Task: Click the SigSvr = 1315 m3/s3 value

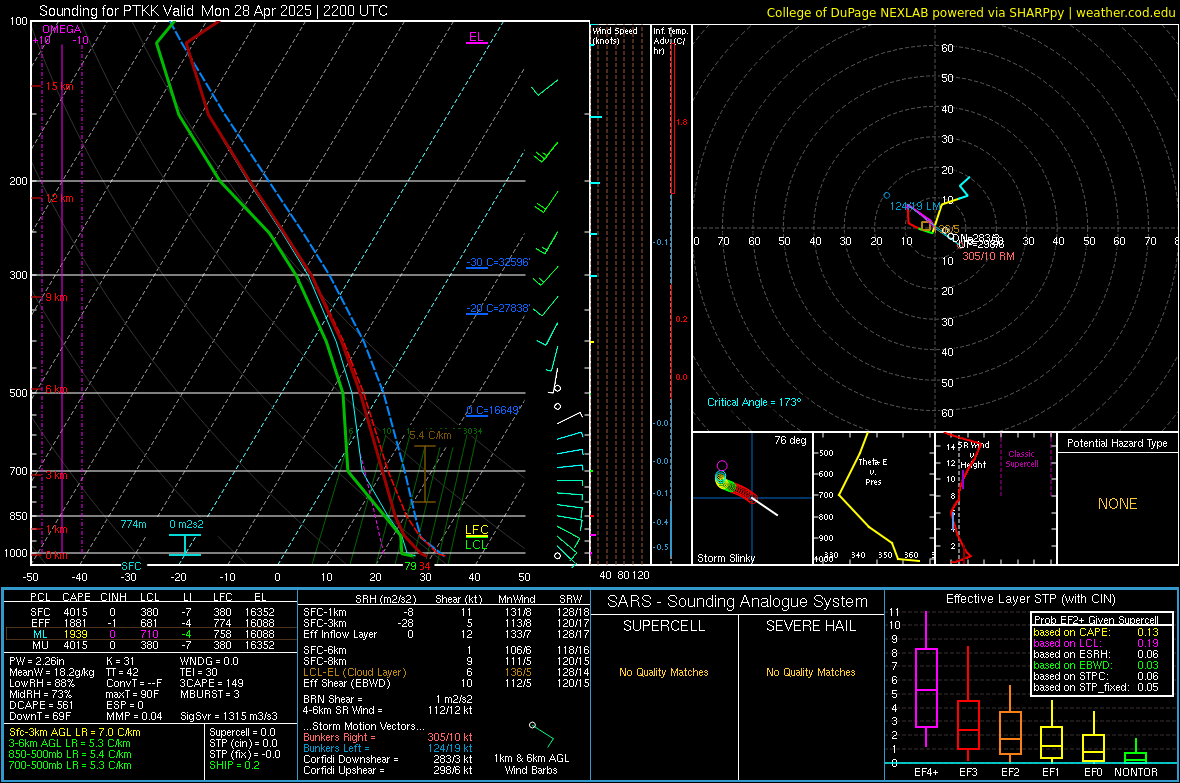Action: coord(228,716)
